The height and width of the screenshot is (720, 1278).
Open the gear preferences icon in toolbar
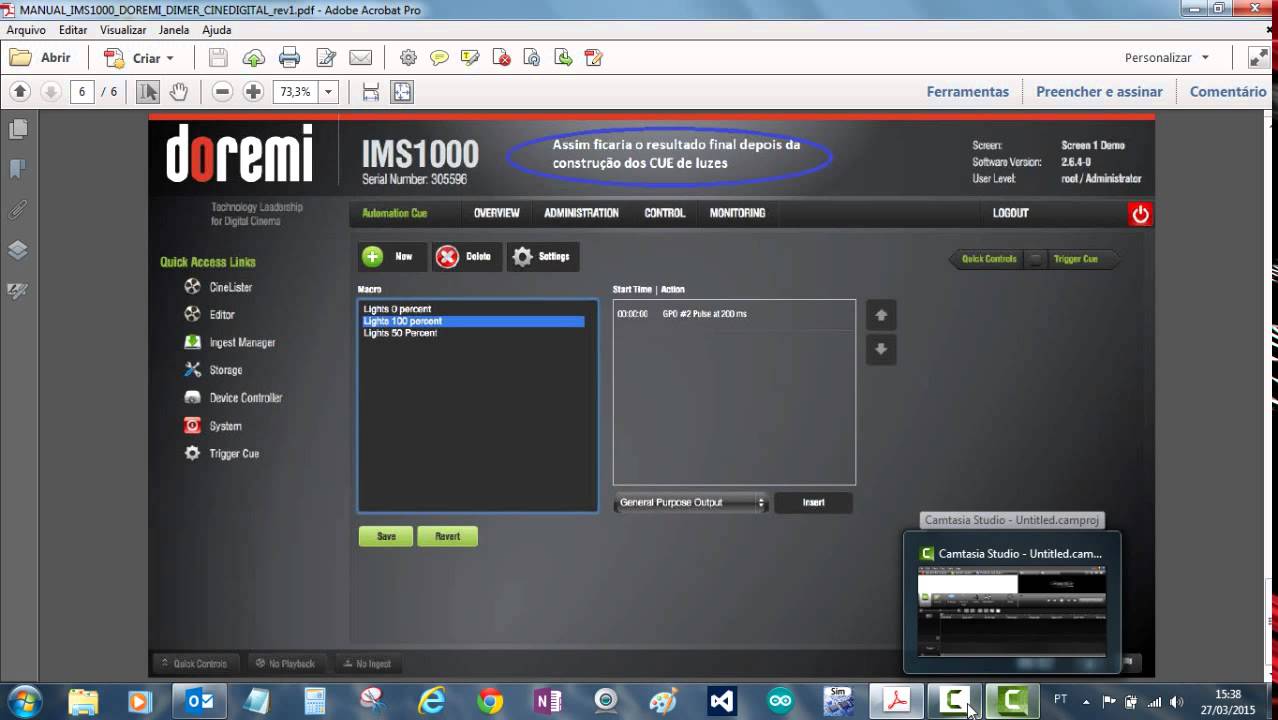[x=408, y=58]
